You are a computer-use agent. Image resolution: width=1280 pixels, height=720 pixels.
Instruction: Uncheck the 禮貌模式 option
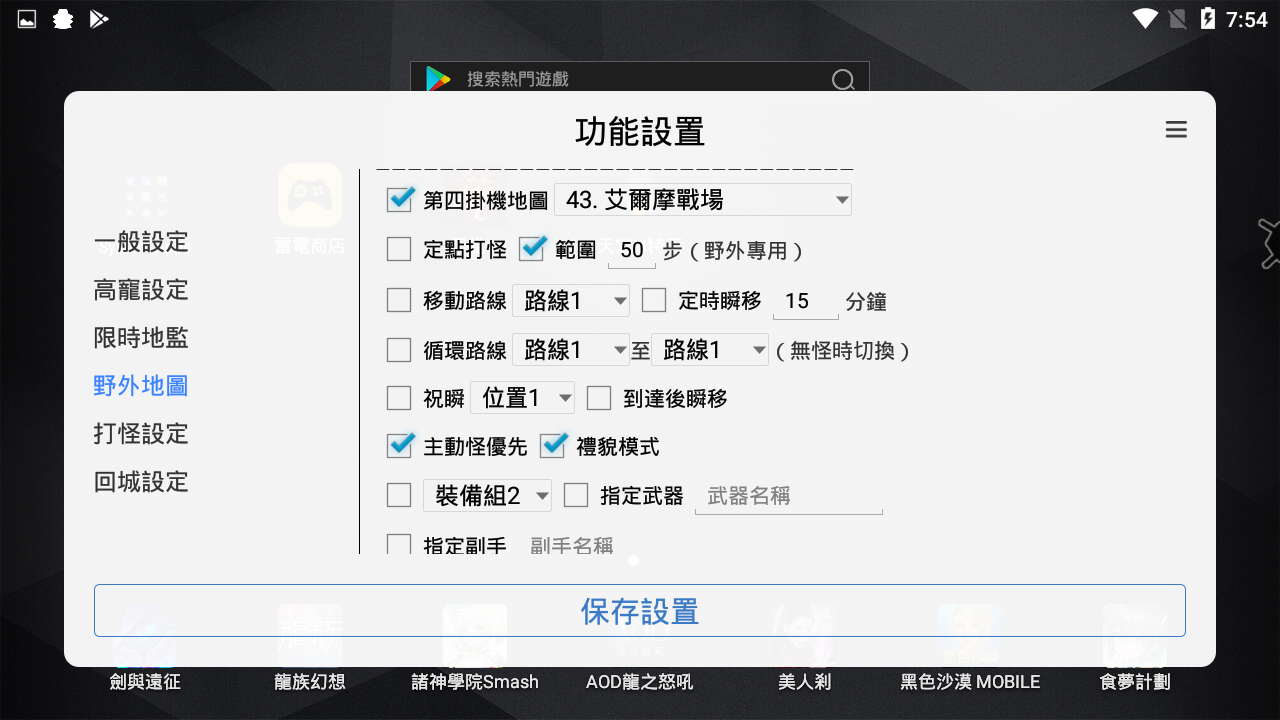pyautogui.click(x=553, y=446)
